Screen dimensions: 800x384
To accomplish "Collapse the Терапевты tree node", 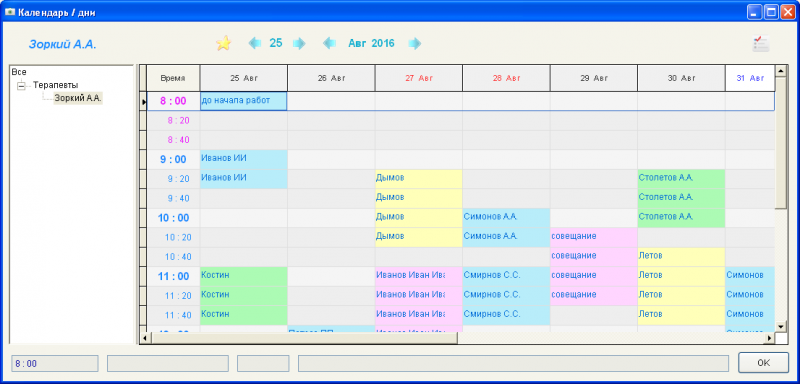I will tap(21, 85).
